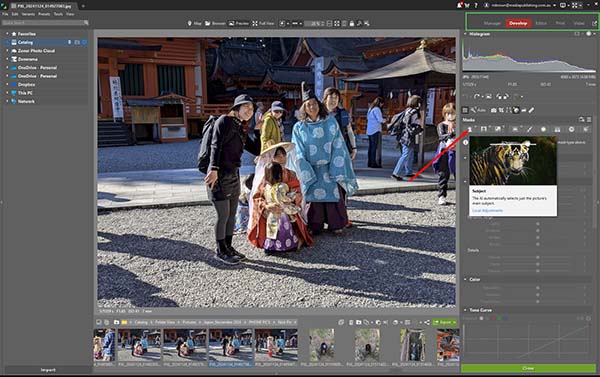Add a new tab with the plus icon
This screenshot has width=600, height=377.
pyautogui.click(x=83, y=6)
